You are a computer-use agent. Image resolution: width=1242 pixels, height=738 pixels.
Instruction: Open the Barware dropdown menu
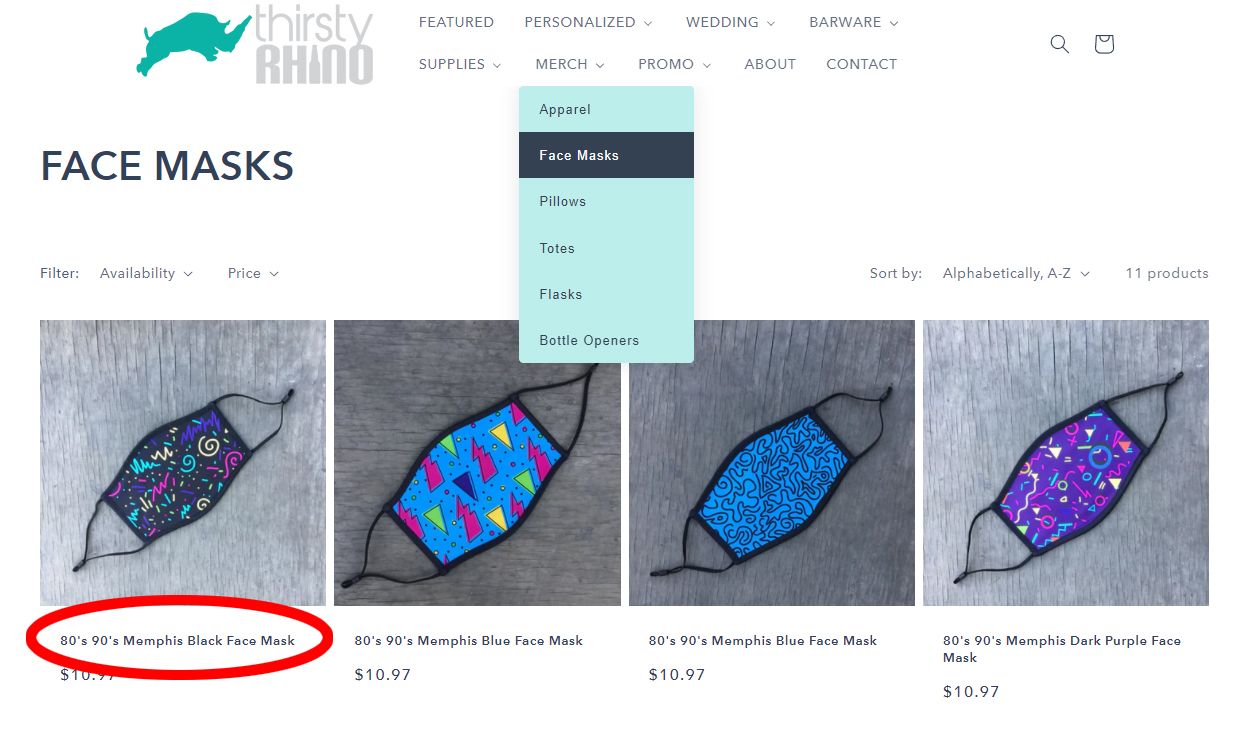853,22
